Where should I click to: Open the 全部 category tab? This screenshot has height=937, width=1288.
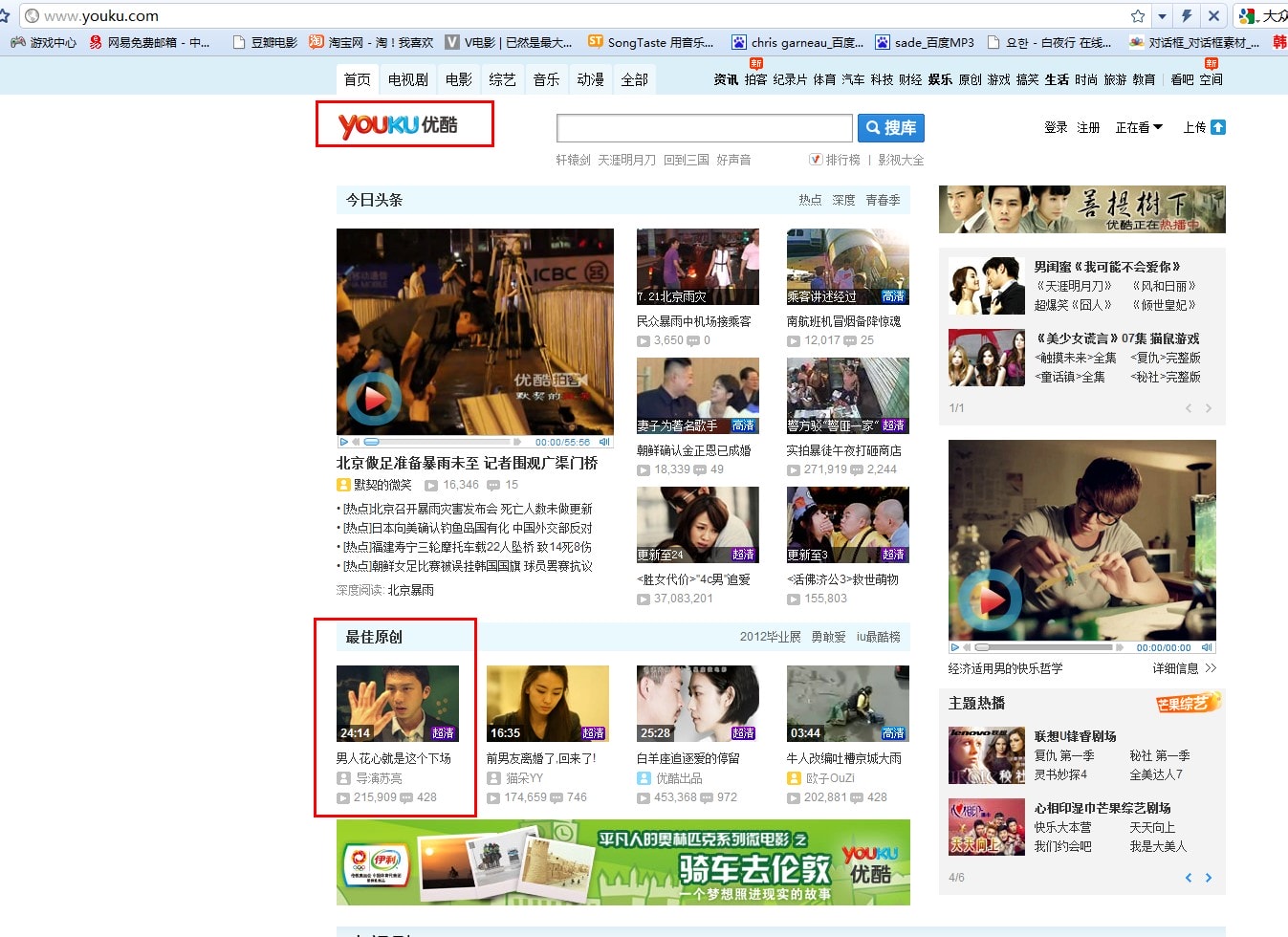click(634, 79)
